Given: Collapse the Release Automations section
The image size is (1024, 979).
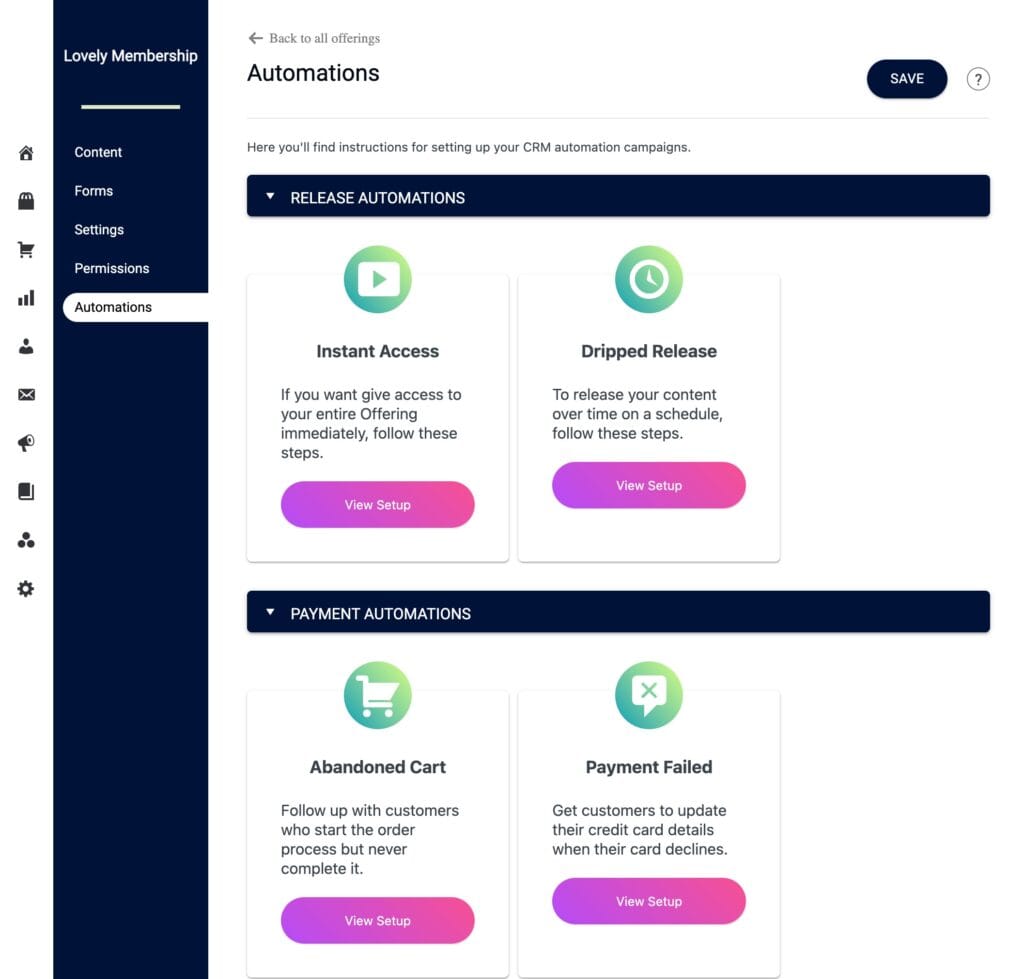Looking at the screenshot, I should [269, 196].
